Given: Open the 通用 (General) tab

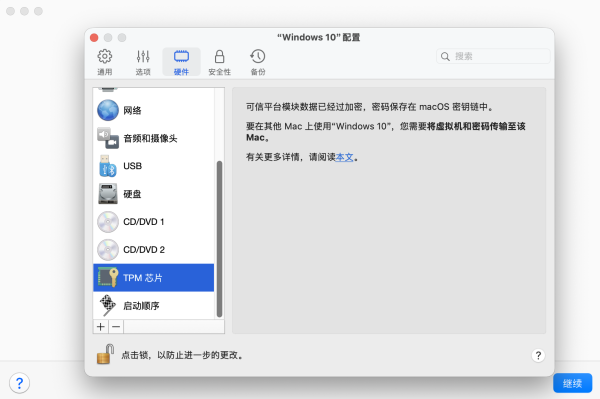Looking at the screenshot, I should point(104,62).
